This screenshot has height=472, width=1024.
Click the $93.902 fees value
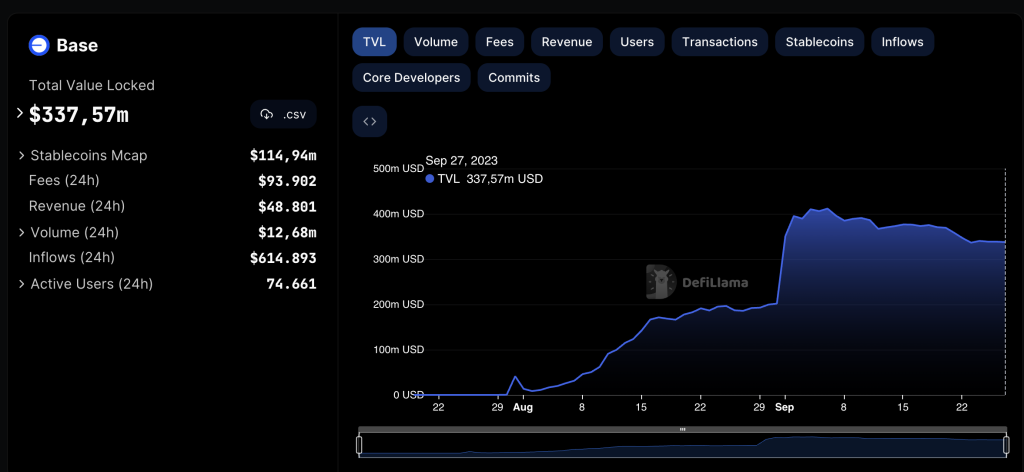(x=287, y=181)
